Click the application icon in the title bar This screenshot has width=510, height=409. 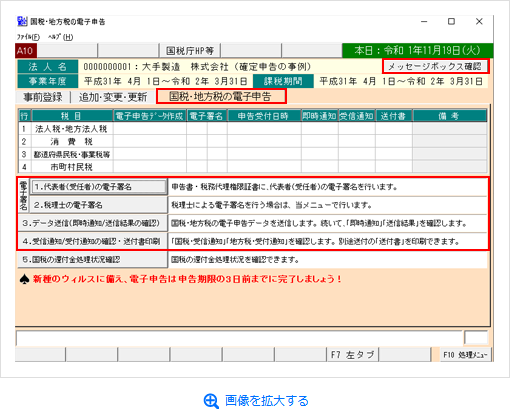pyautogui.click(x=22, y=22)
